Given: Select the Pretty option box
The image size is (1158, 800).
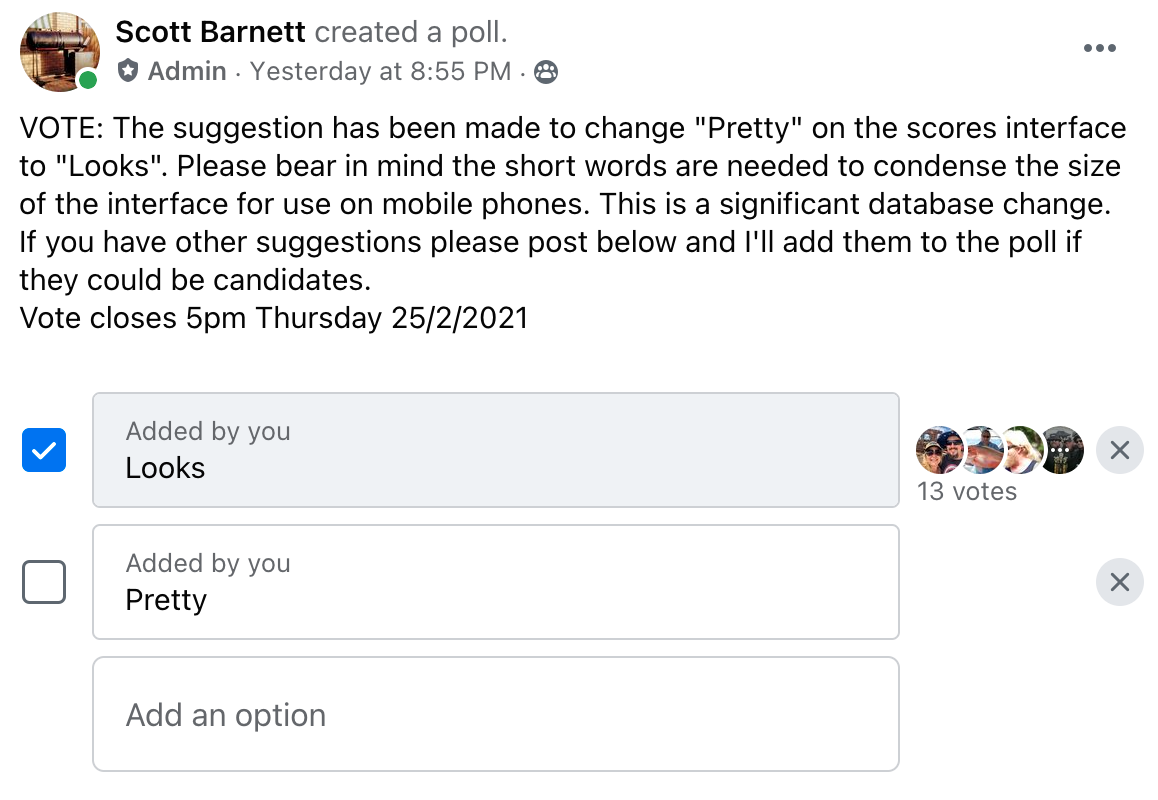Looking at the screenshot, I should pos(496,582).
